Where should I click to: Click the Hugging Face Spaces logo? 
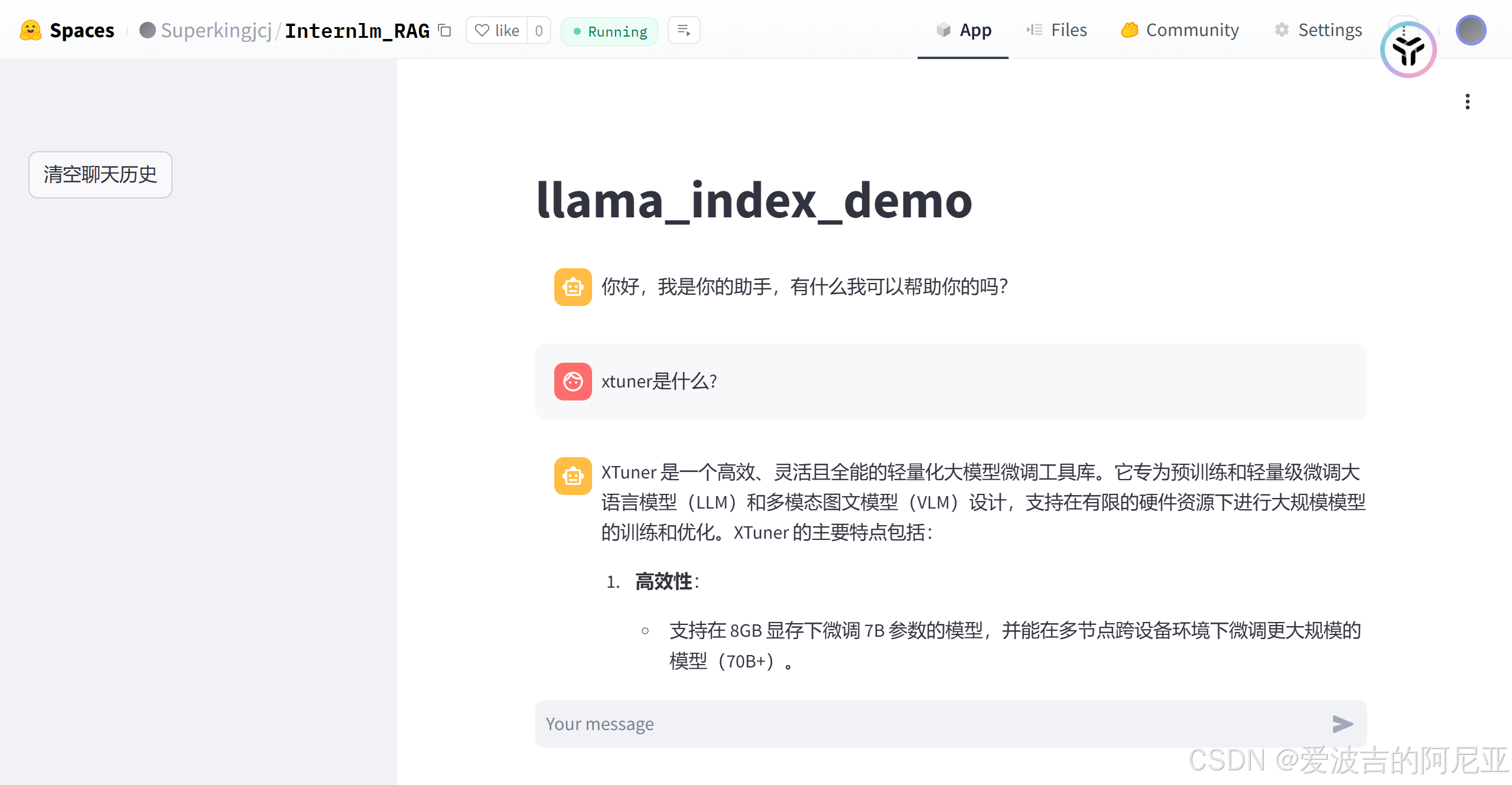coord(31,30)
